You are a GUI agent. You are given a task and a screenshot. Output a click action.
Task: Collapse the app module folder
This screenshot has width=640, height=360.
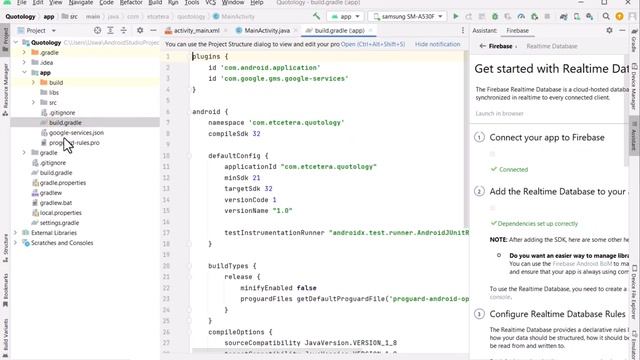24,72
